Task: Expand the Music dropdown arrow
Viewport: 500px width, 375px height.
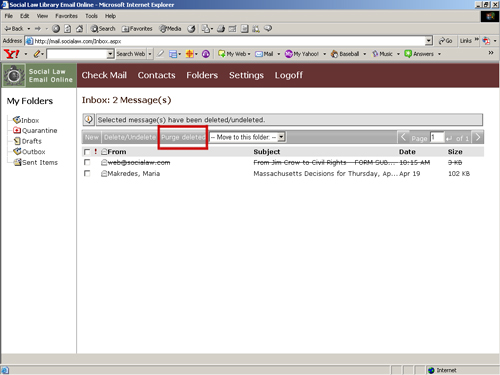Action: point(398,54)
